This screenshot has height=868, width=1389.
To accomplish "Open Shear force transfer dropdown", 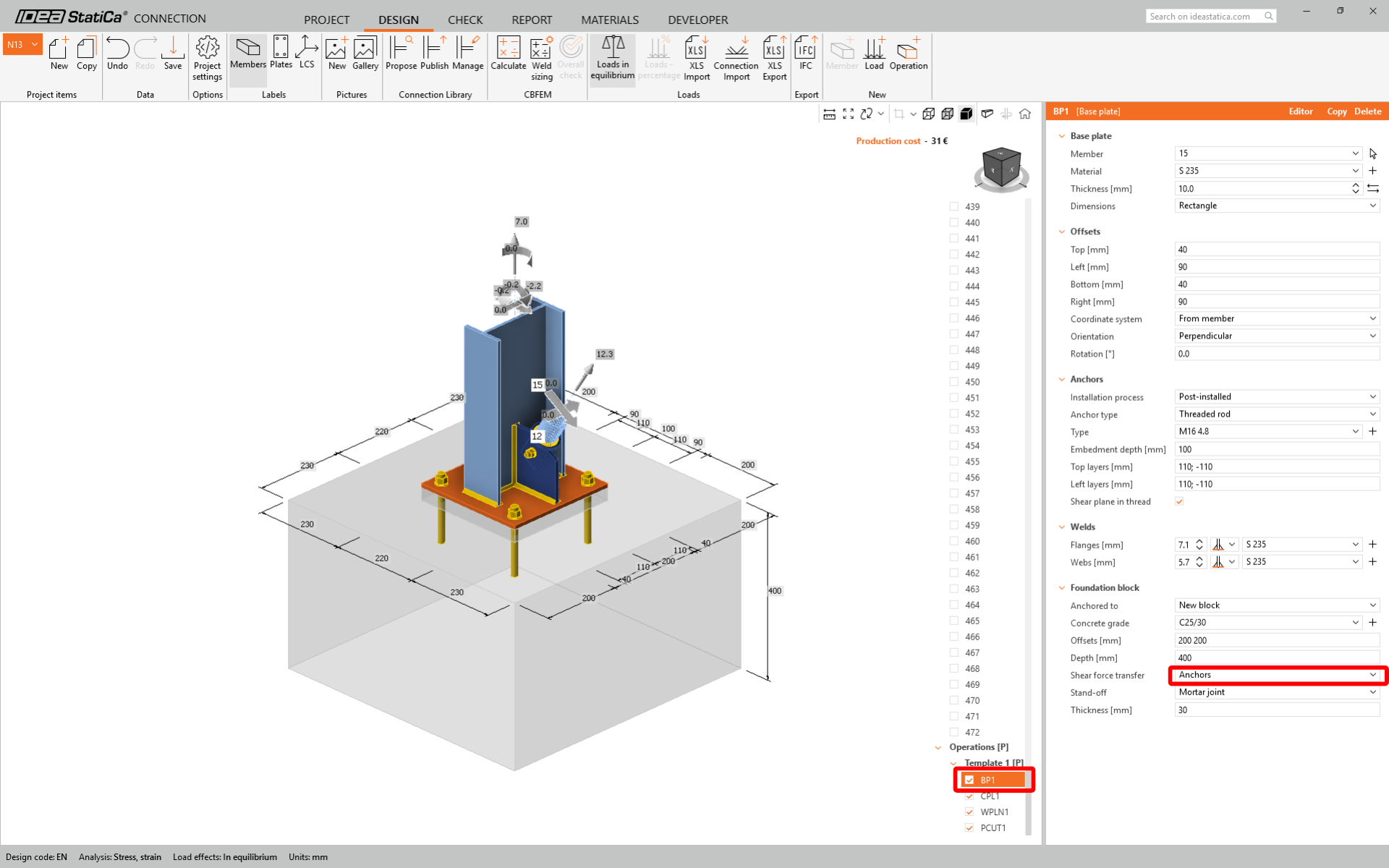I will point(1277,675).
